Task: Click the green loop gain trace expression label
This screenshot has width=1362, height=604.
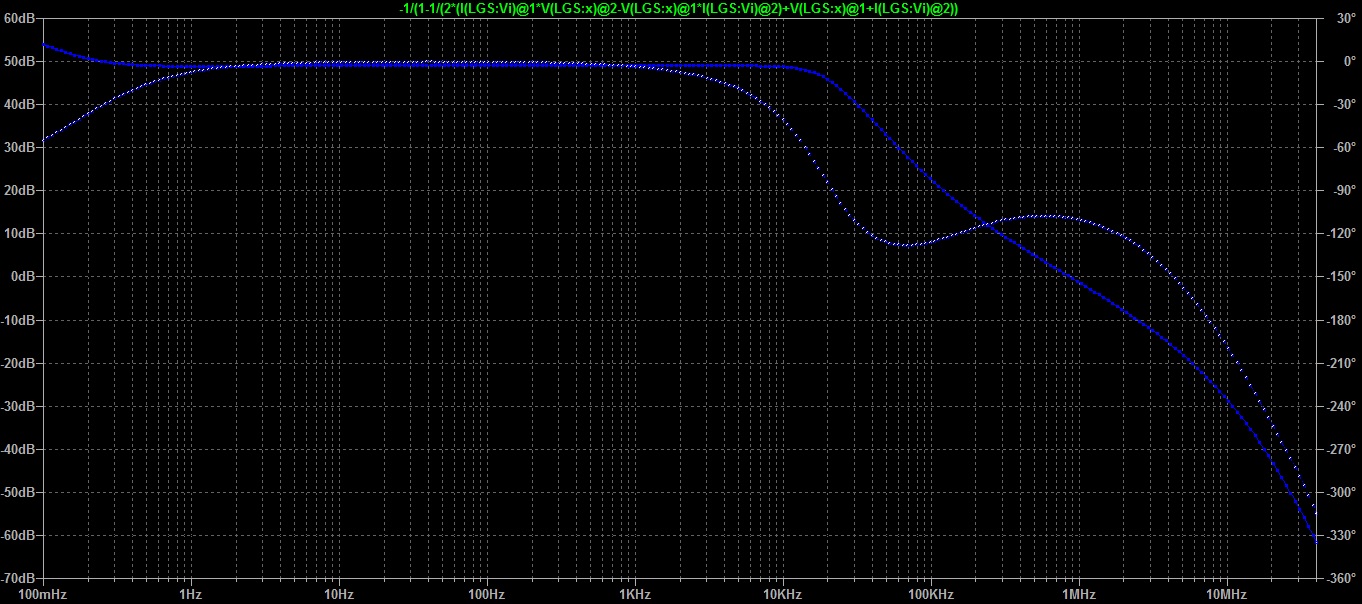Action: click(x=680, y=8)
